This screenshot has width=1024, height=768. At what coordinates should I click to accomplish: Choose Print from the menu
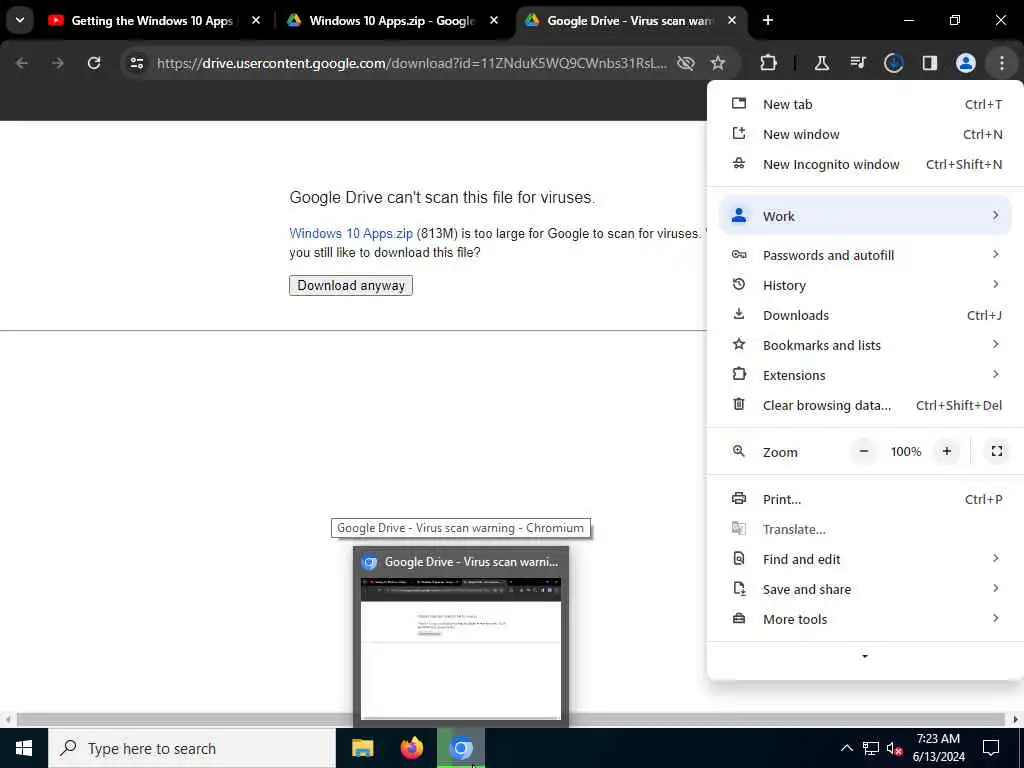coord(865,500)
